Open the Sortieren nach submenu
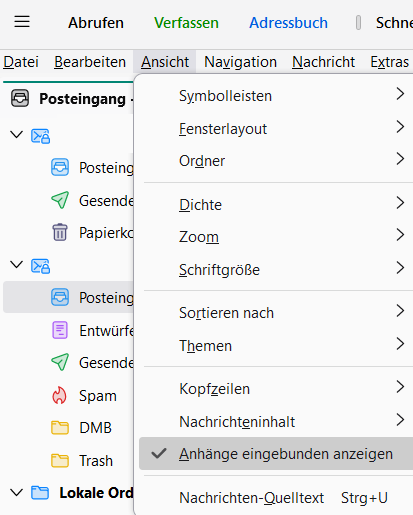The height and width of the screenshot is (515, 413). [x=276, y=313]
